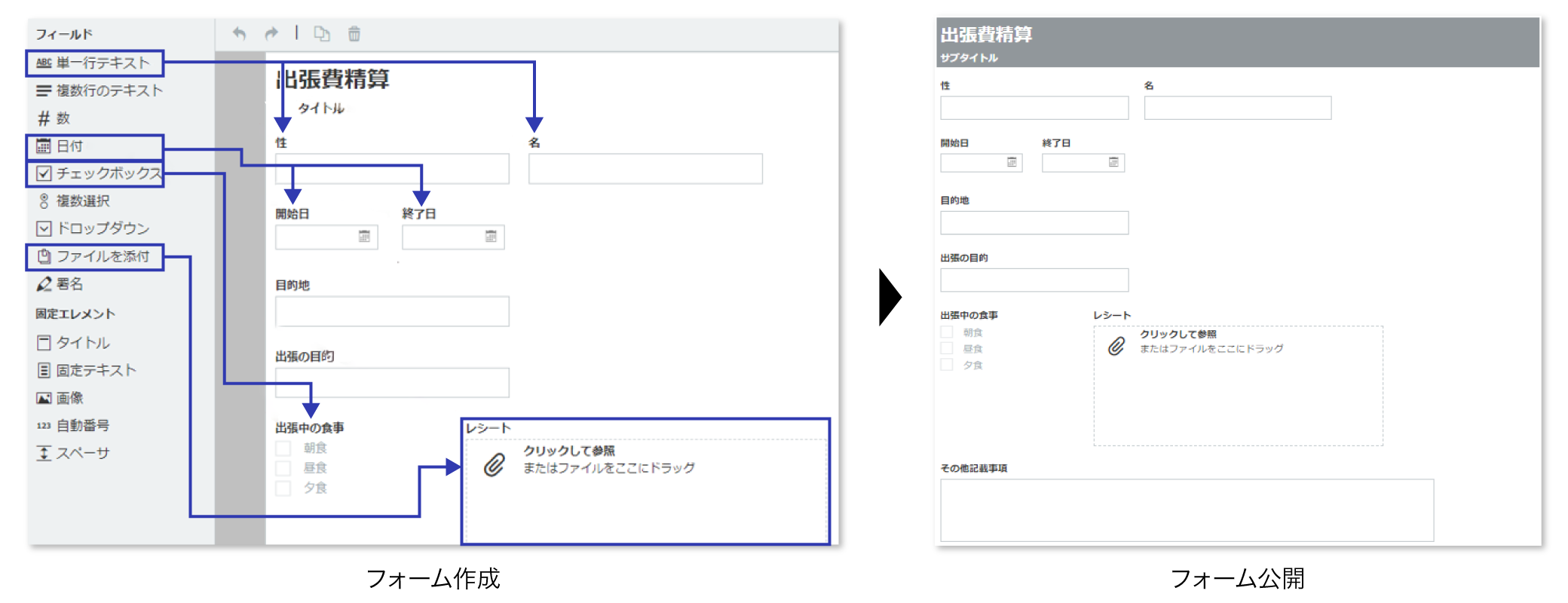Click クリックして参照 in the published form
The image size is (1568, 603).
coord(1178,334)
